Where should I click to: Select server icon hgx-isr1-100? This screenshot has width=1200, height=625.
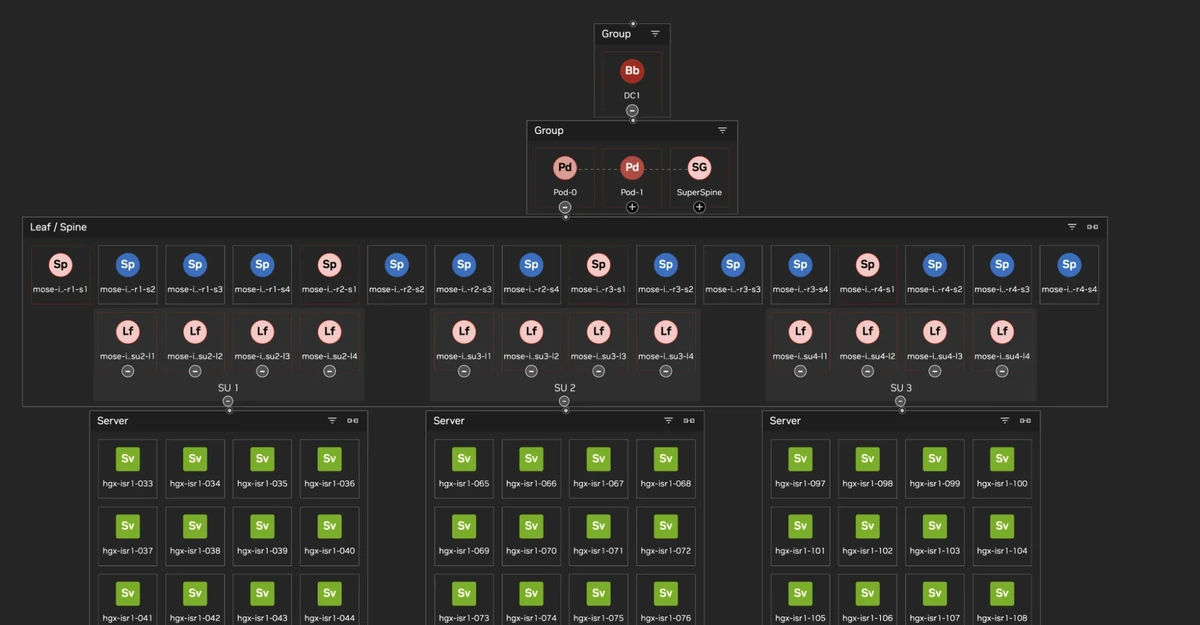click(1002, 459)
